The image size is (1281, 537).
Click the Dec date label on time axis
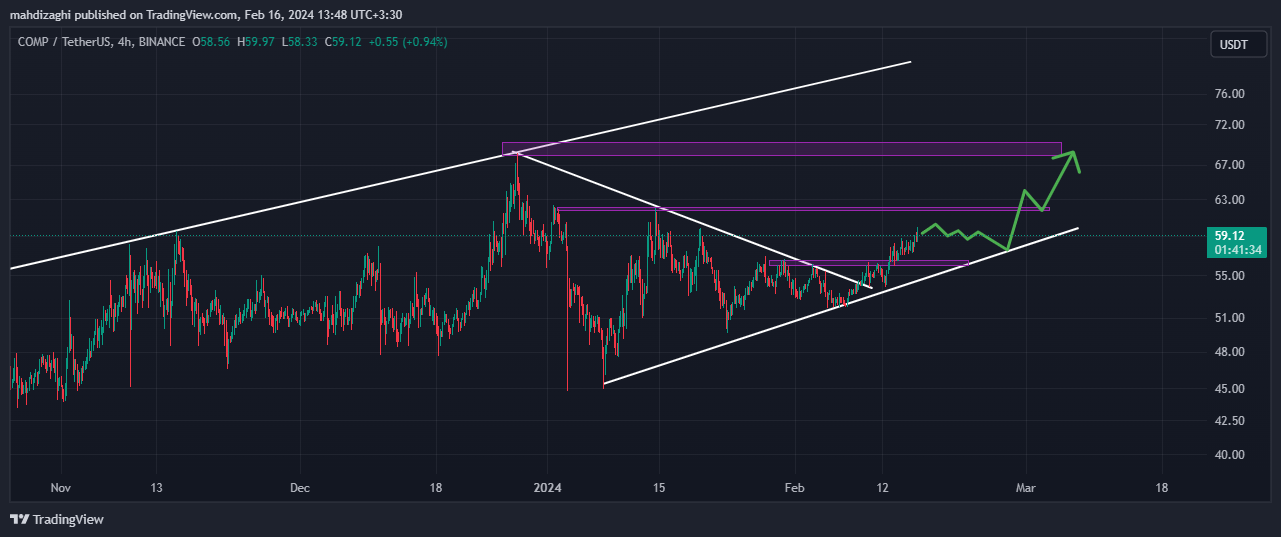pos(300,488)
